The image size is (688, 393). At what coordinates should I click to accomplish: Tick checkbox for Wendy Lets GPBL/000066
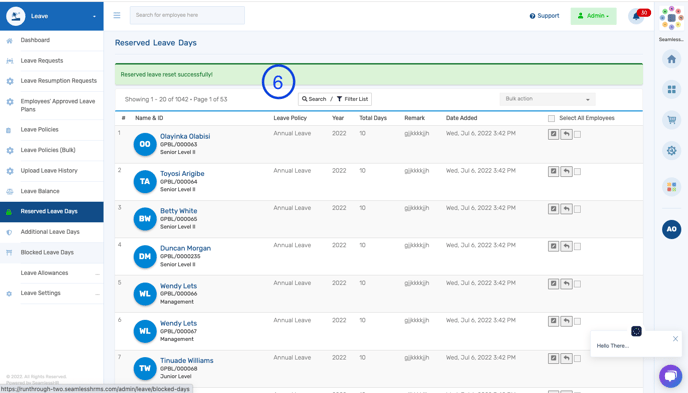[x=577, y=284]
